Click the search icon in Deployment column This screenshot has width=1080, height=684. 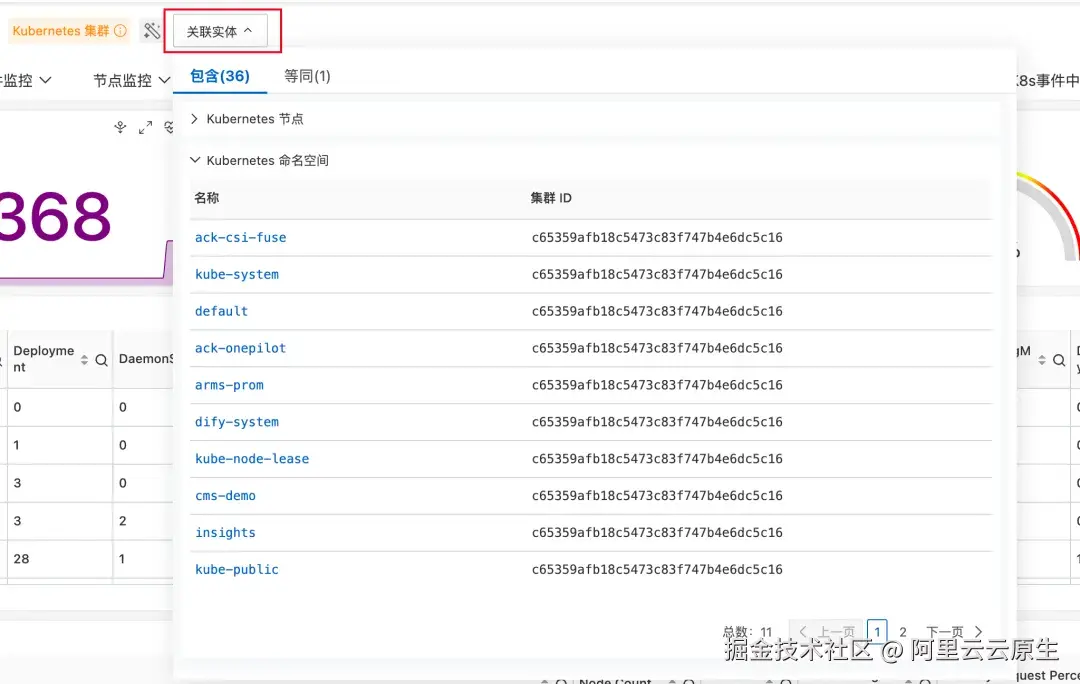click(101, 360)
